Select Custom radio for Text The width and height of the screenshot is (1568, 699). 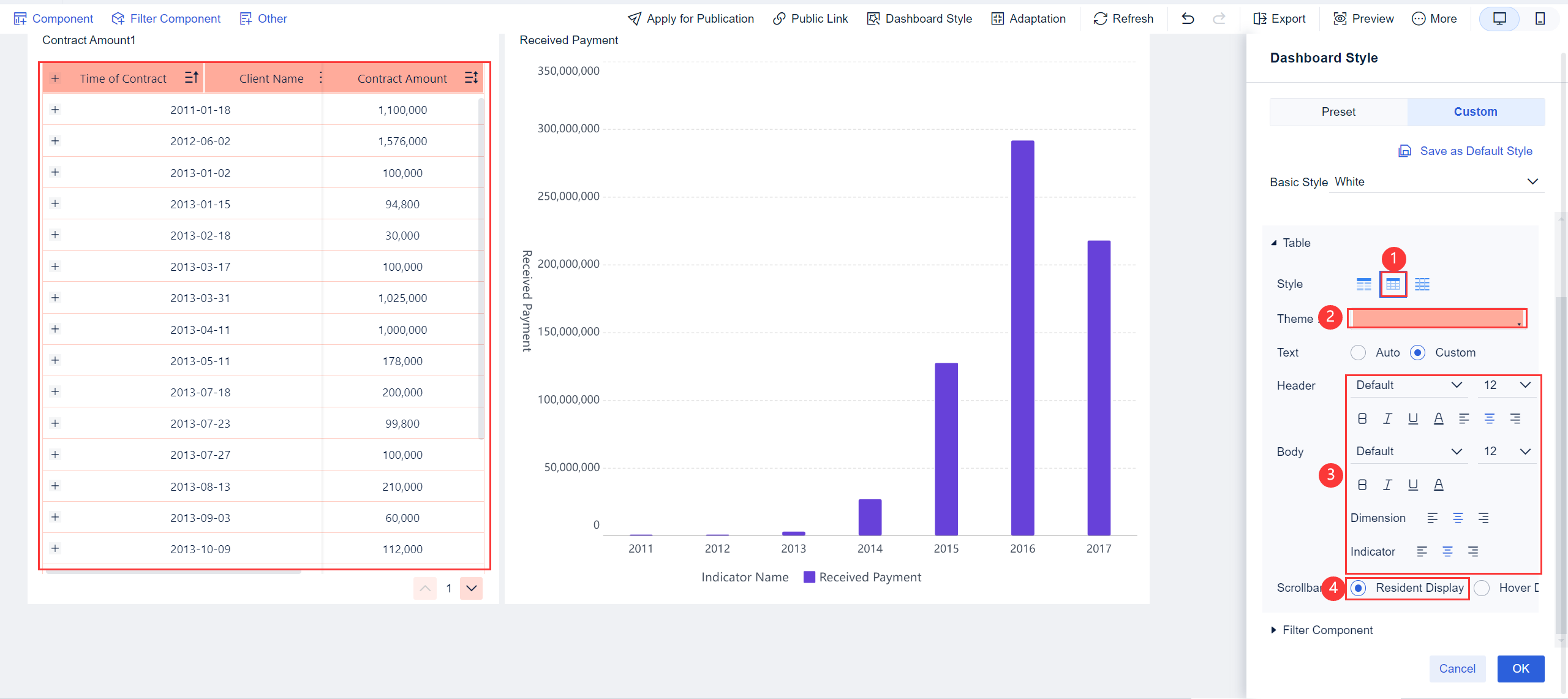tap(1419, 352)
